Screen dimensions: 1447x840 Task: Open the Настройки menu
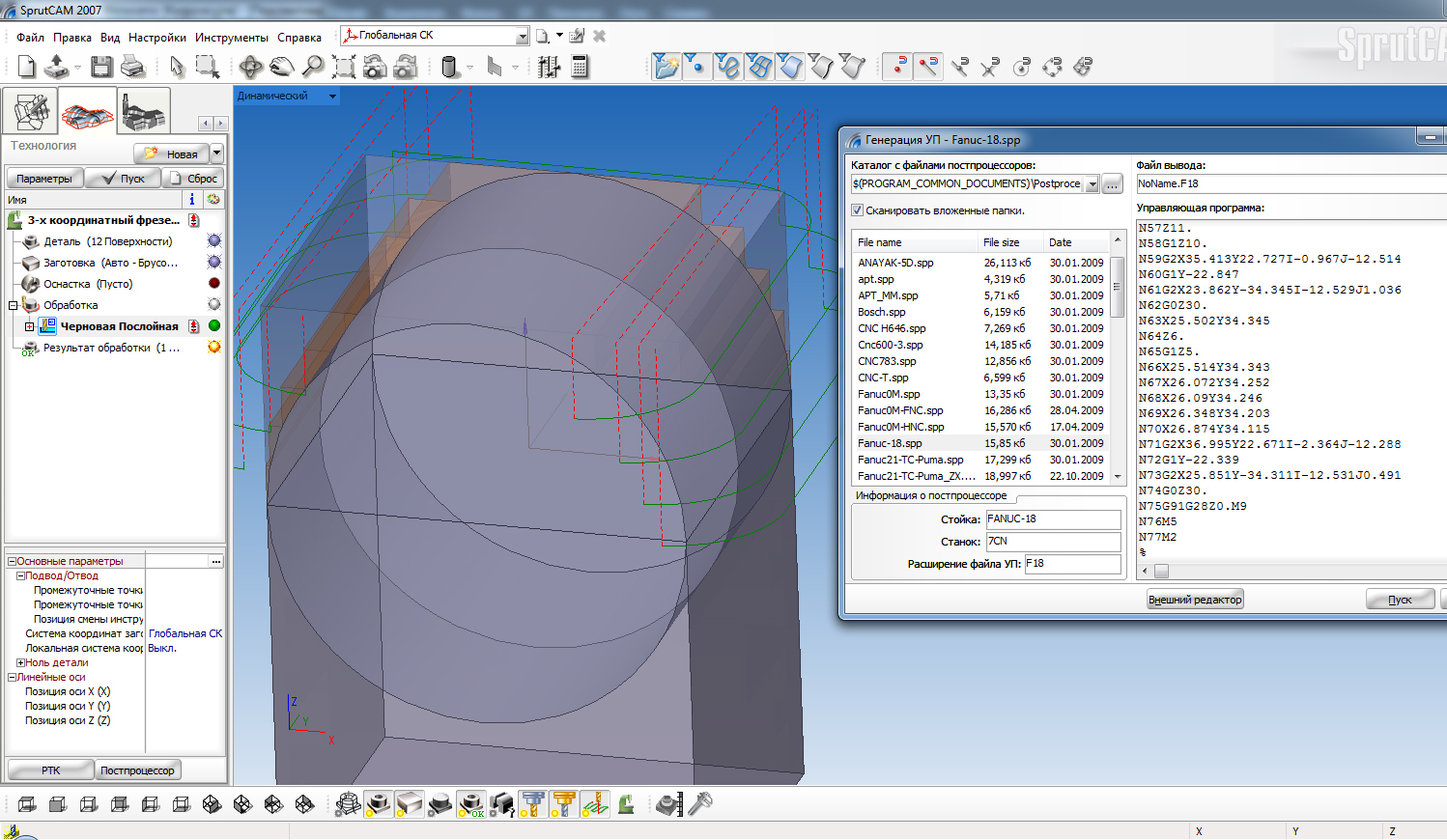(x=157, y=38)
